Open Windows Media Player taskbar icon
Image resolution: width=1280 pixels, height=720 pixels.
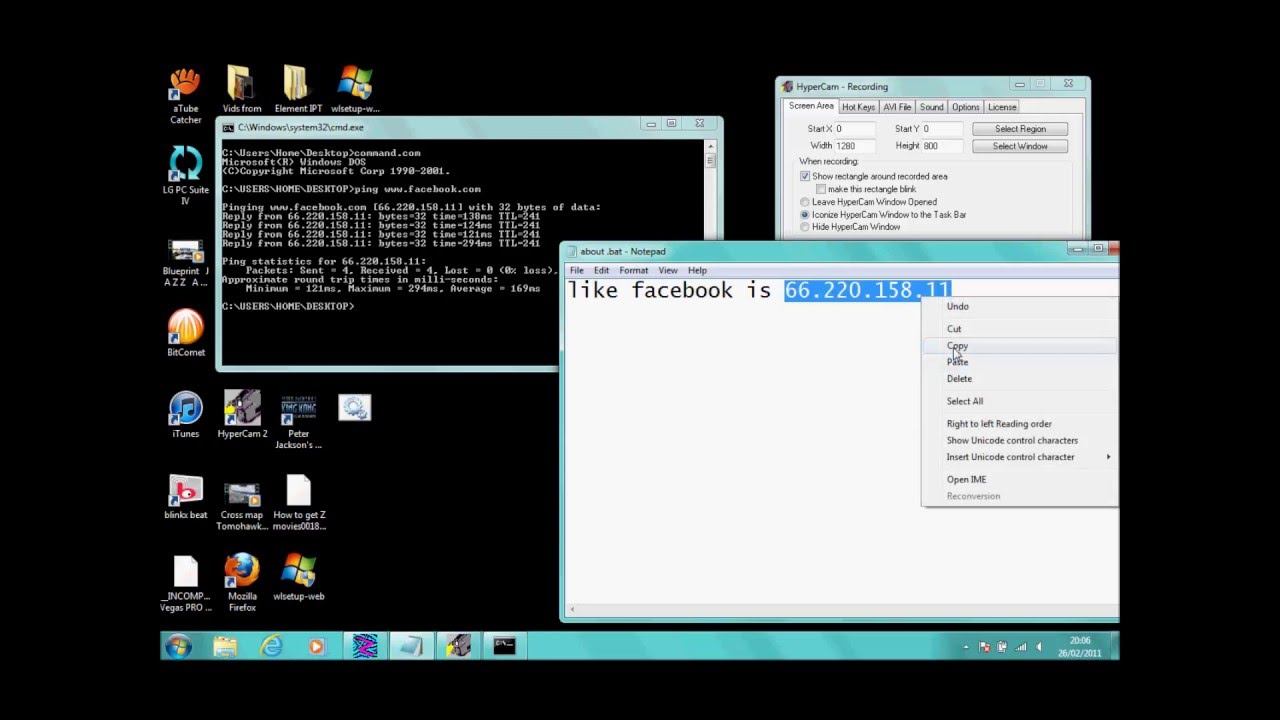[316, 647]
